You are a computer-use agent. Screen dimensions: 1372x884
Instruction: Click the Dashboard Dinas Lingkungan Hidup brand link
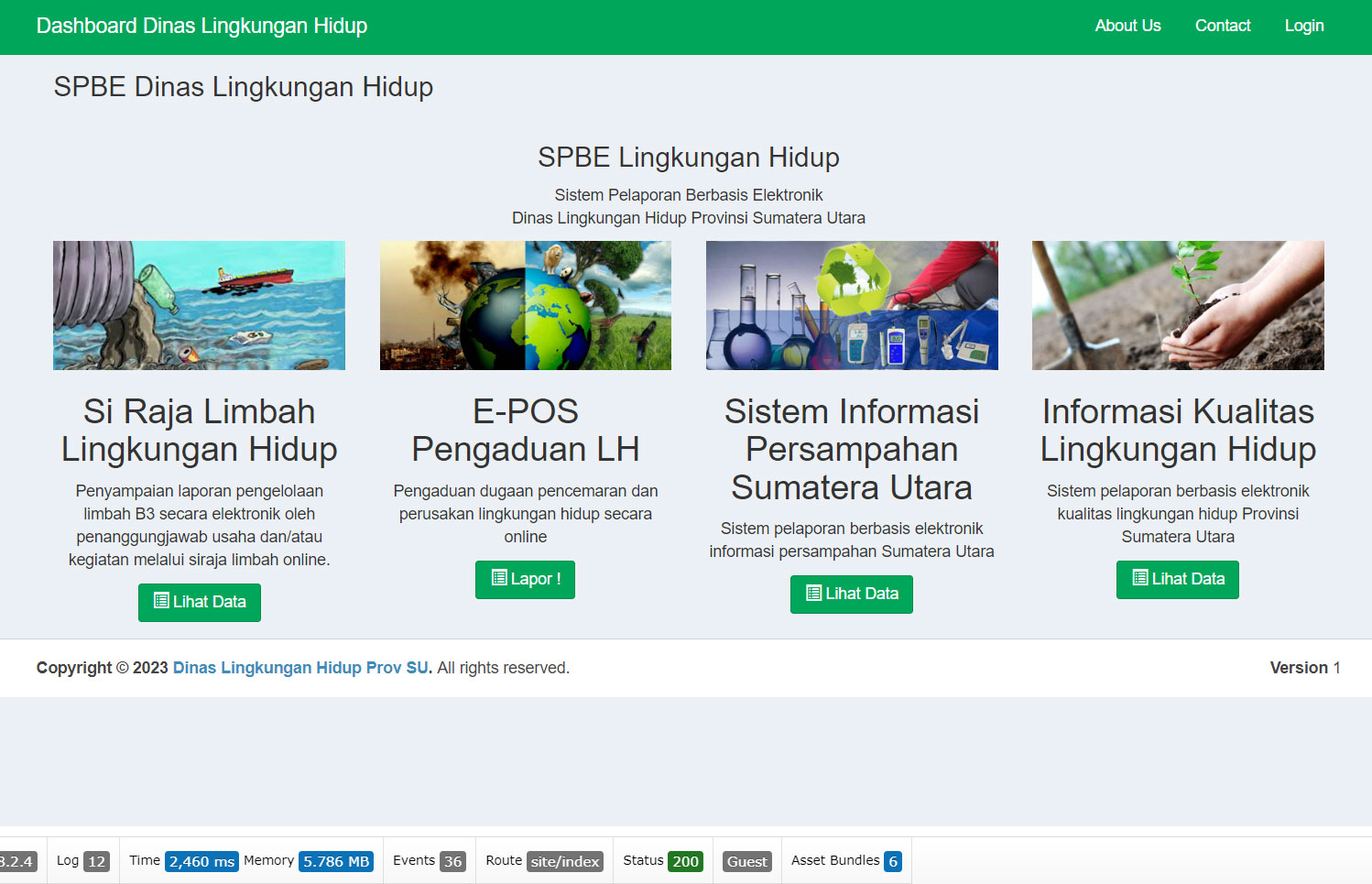(201, 27)
